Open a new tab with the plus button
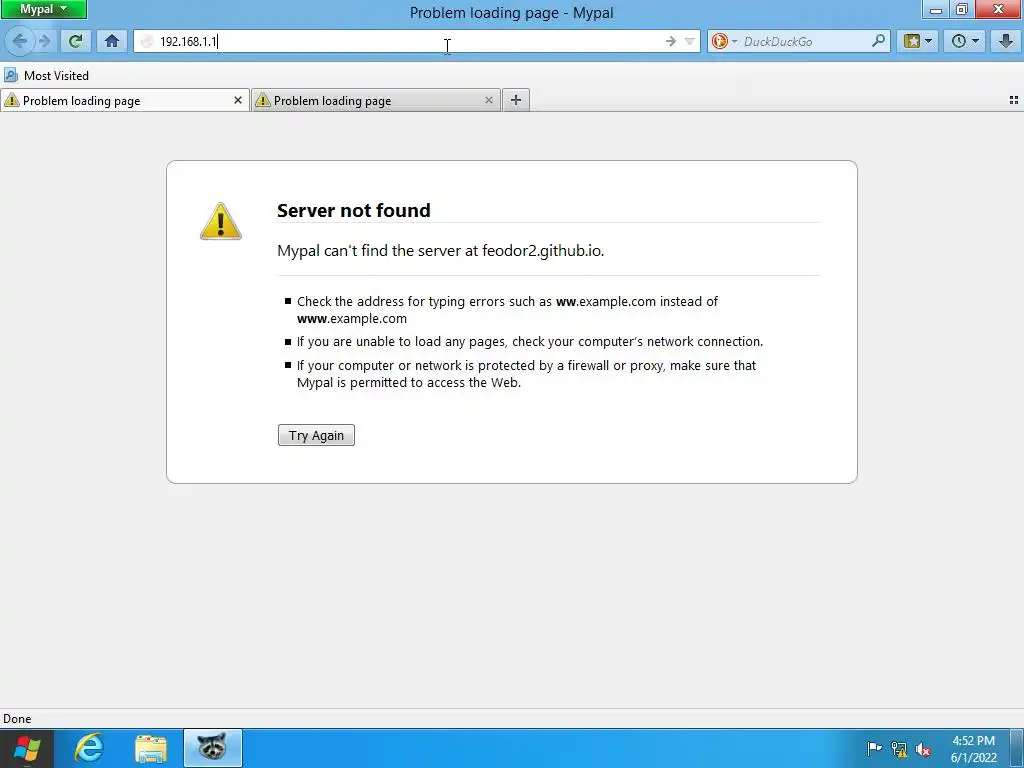The height and width of the screenshot is (768, 1024). [x=516, y=100]
